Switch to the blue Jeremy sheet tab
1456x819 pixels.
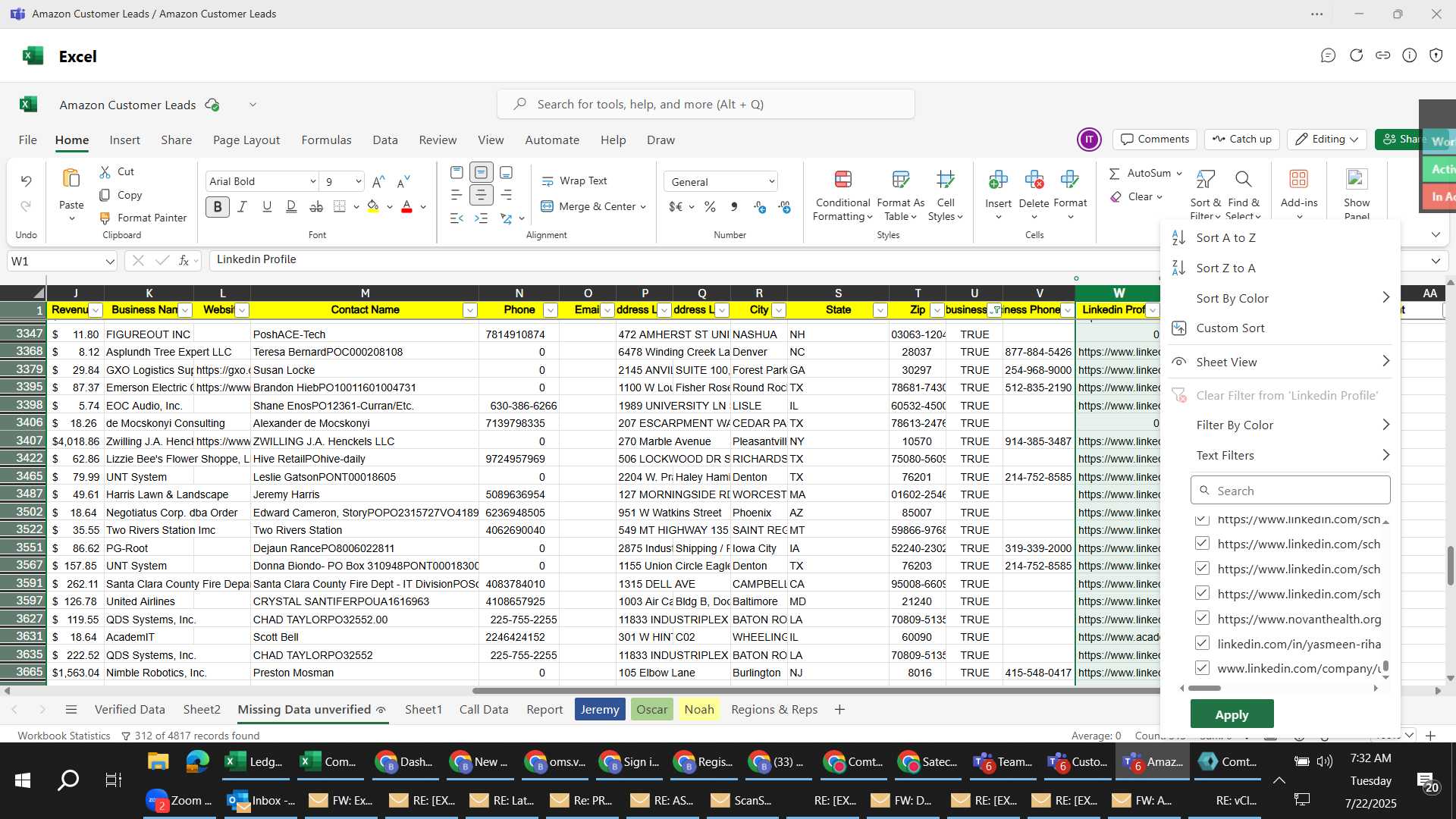pyautogui.click(x=600, y=710)
